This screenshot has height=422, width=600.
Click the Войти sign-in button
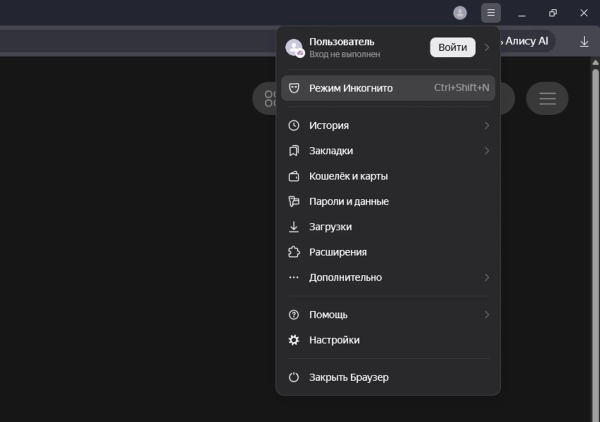tap(453, 47)
